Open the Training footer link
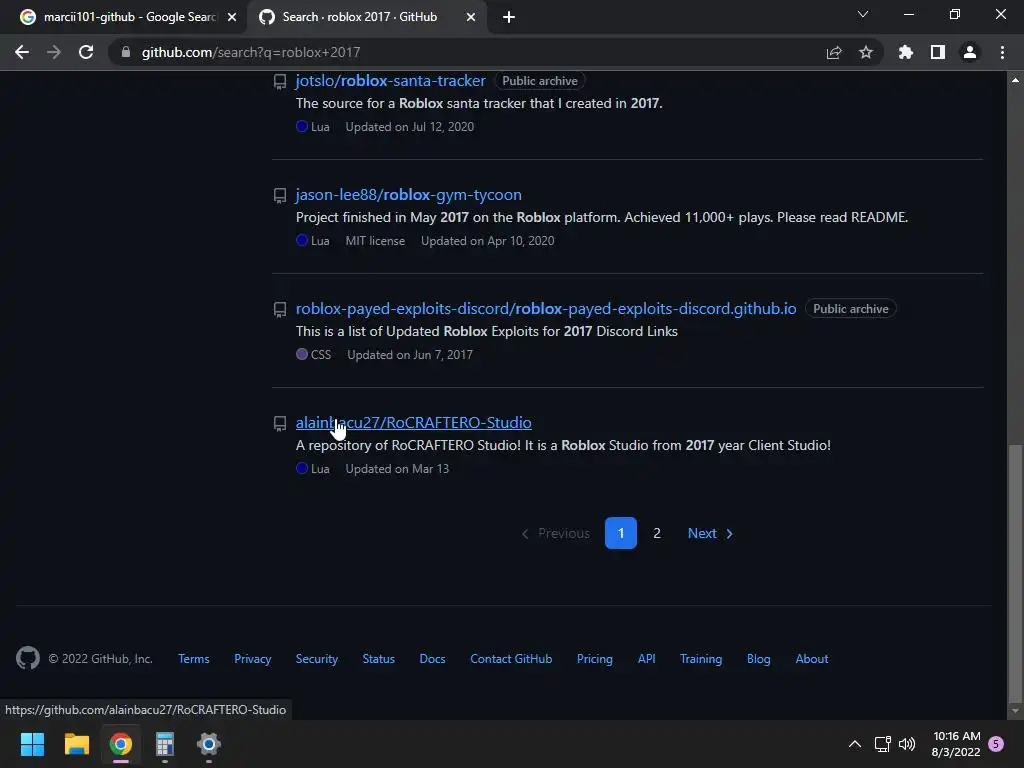Screen dimensions: 1024x768 (701, 659)
